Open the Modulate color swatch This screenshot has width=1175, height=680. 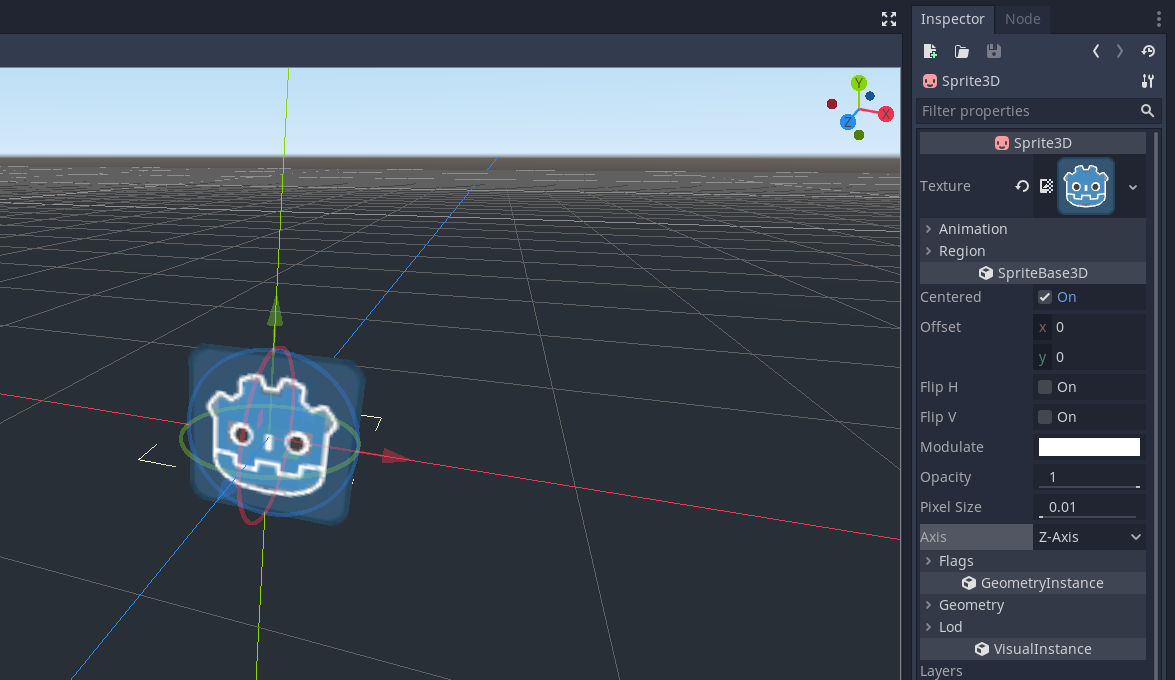click(1089, 447)
